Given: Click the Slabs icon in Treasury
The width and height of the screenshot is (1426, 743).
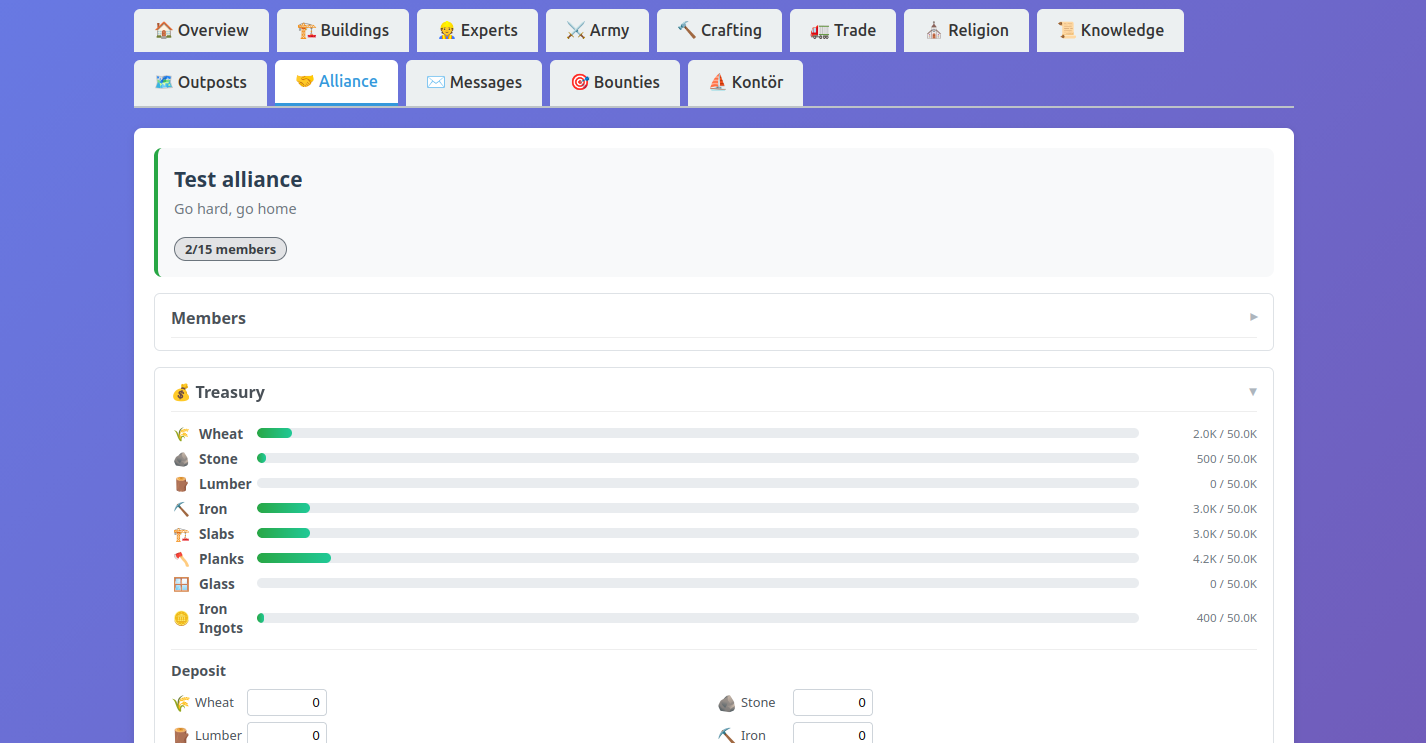Looking at the screenshot, I should click(181, 534).
